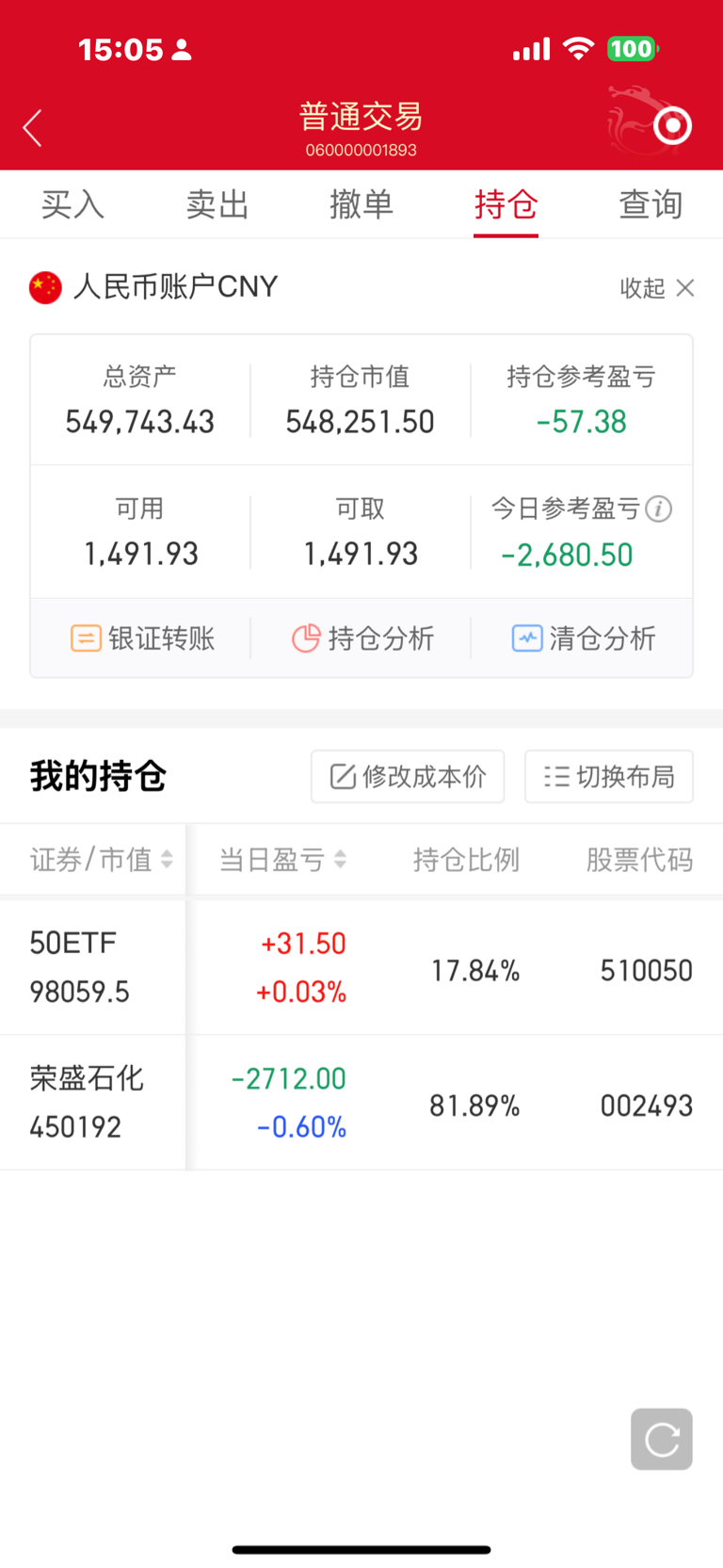Tap the info icon beside 今日参考盈亏
This screenshot has width=723, height=1568.
659,509
